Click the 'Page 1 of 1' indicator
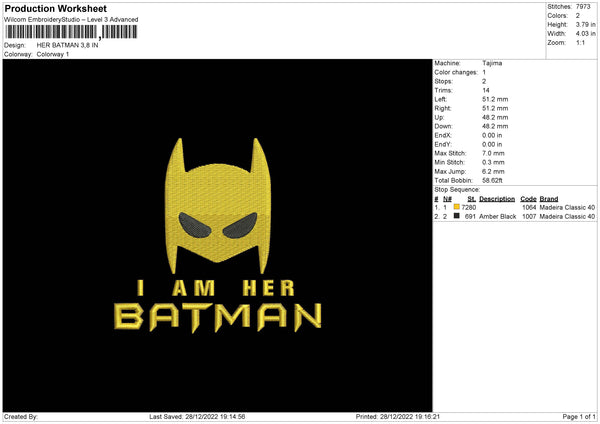The width and height of the screenshot is (600, 424). [x=579, y=417]
